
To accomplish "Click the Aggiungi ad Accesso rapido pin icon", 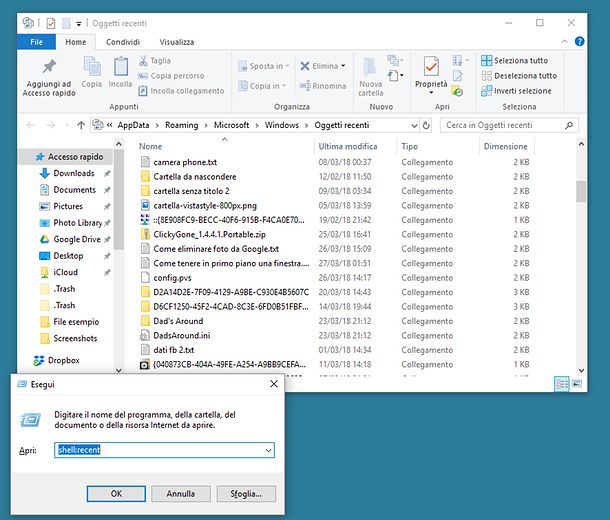I will point(49,67).
